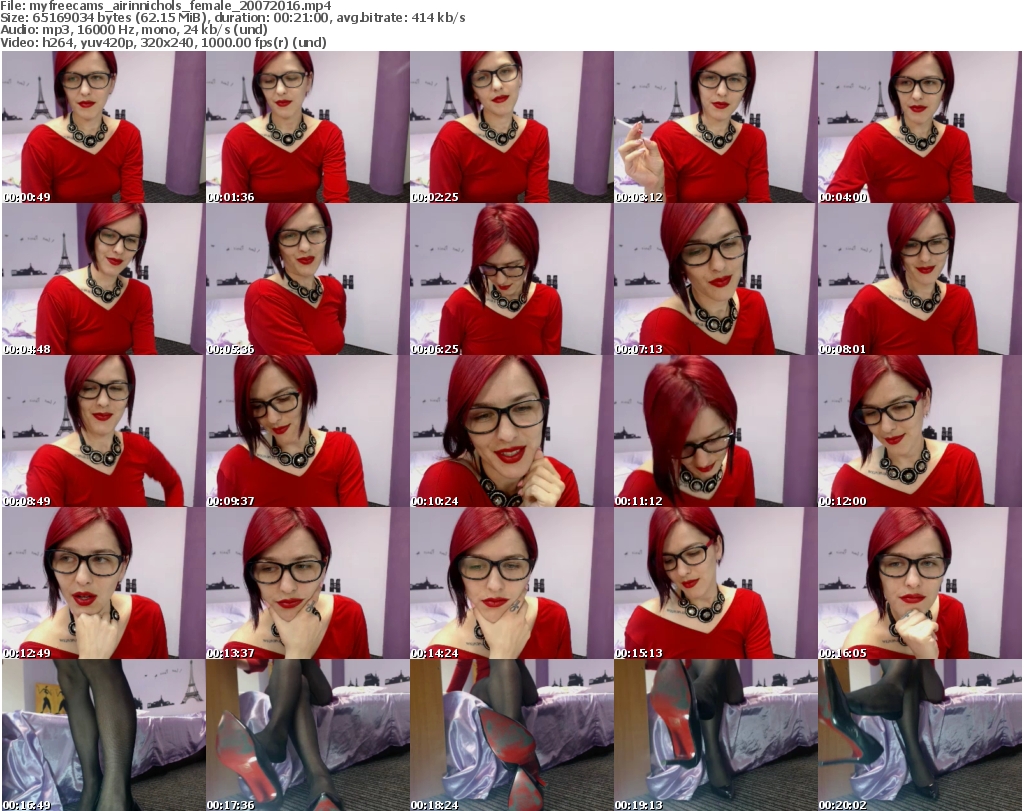This screenshot has width=1024, height=811.
Task: Choose the frame at 00:06:25
Action: tap(511, 279)
